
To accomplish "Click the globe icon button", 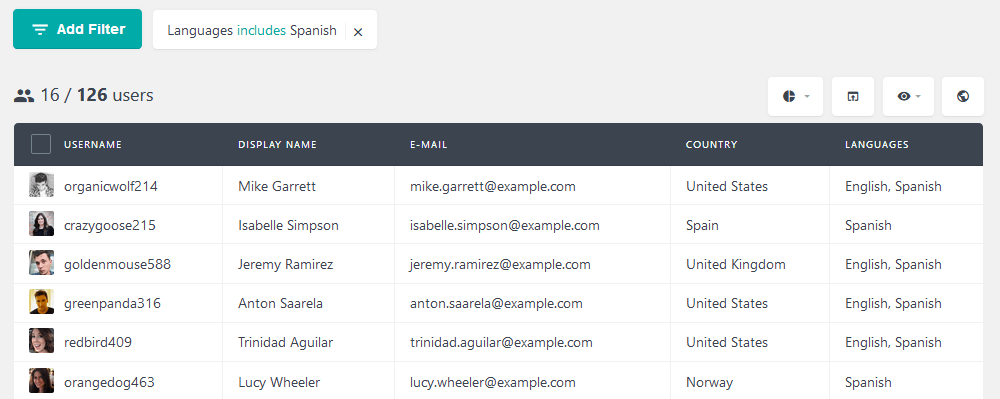I will (x=963, y=96).
